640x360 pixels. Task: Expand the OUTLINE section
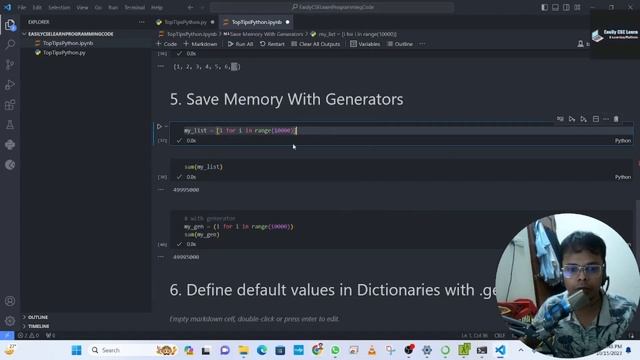coord(38,317)
